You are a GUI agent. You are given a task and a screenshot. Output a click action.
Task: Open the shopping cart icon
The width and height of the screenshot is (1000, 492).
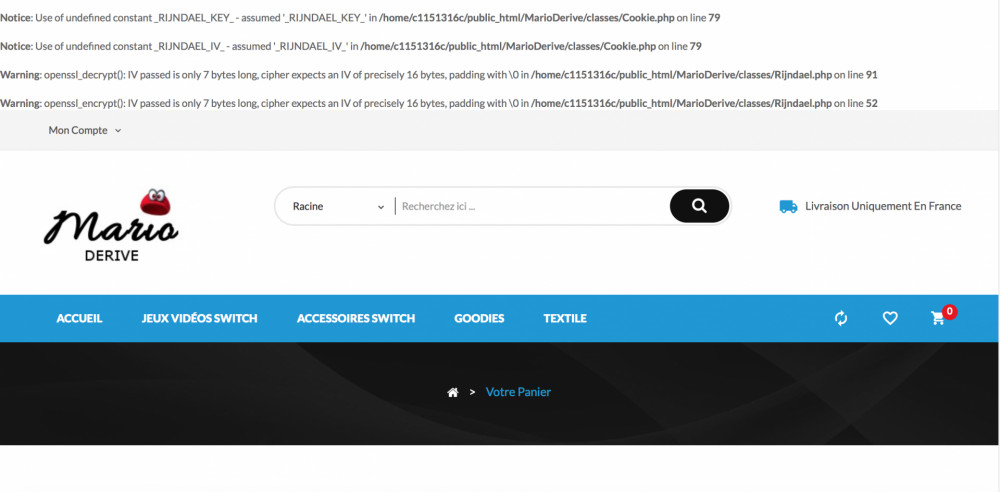tap(938, 318)
